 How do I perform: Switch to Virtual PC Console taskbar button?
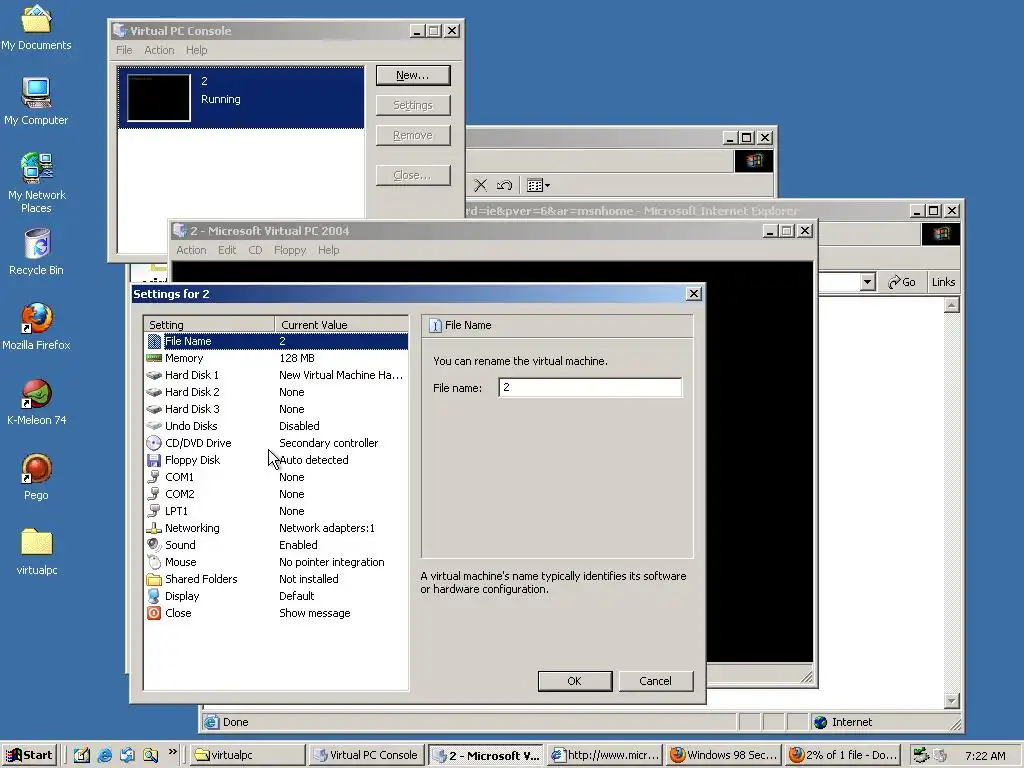point(366,755)
